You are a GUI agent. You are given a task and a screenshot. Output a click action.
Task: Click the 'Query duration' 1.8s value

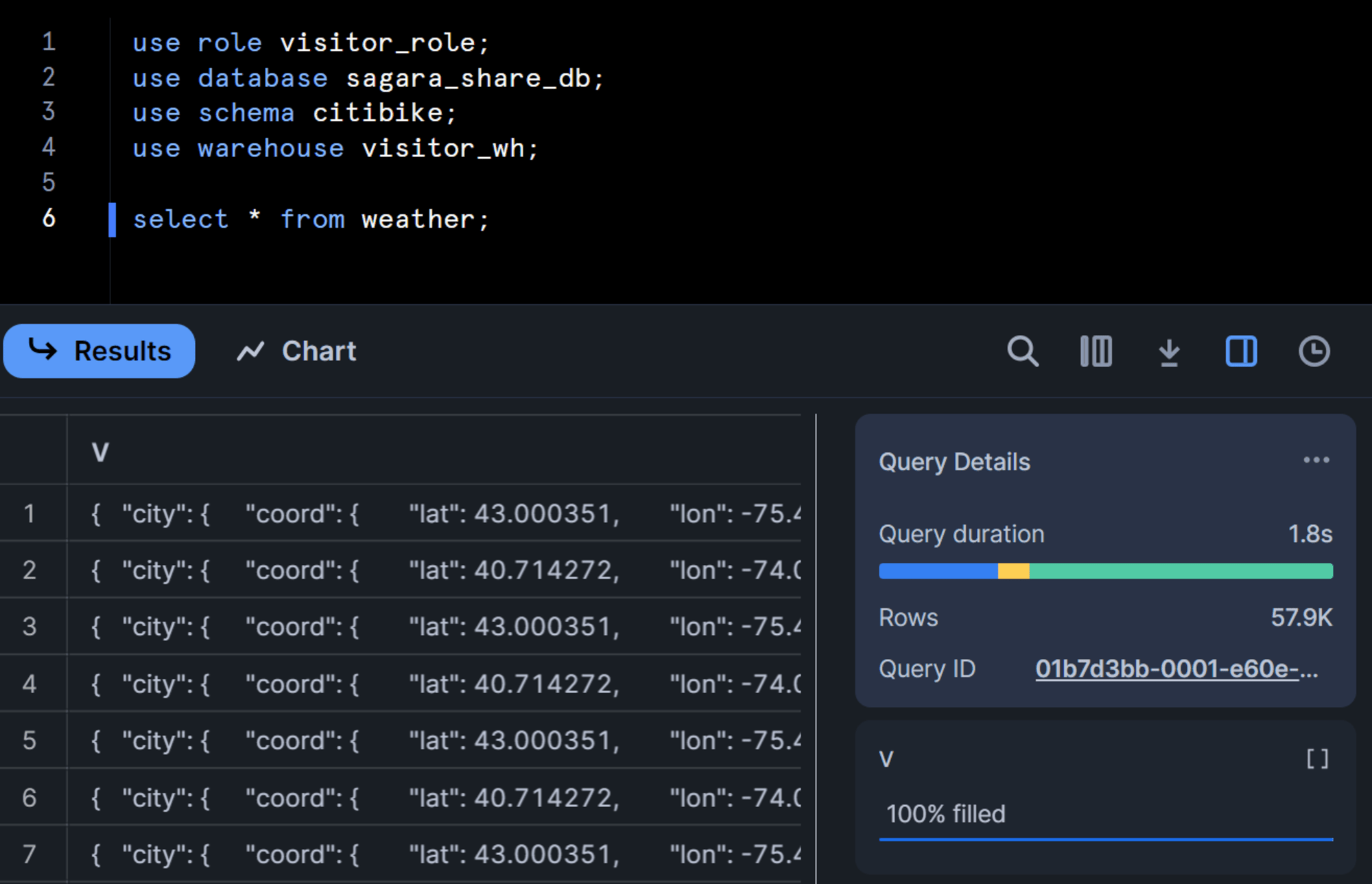1310,534
